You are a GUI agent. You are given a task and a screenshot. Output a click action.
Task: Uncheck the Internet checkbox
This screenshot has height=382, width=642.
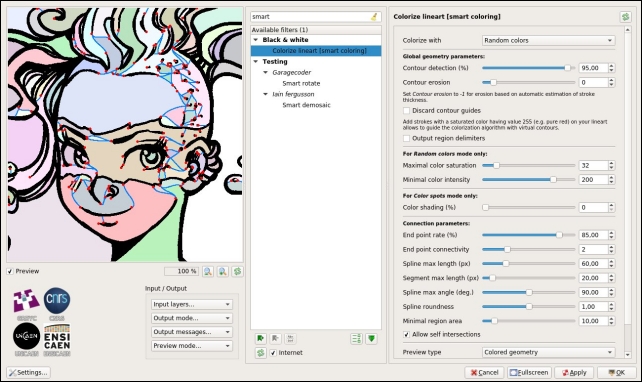274,353
